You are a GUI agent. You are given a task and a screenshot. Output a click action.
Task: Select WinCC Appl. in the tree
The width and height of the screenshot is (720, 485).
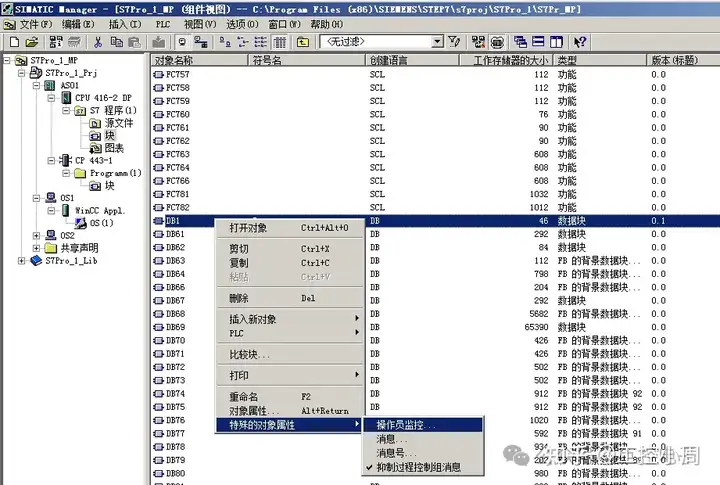(x=100, y=210)
